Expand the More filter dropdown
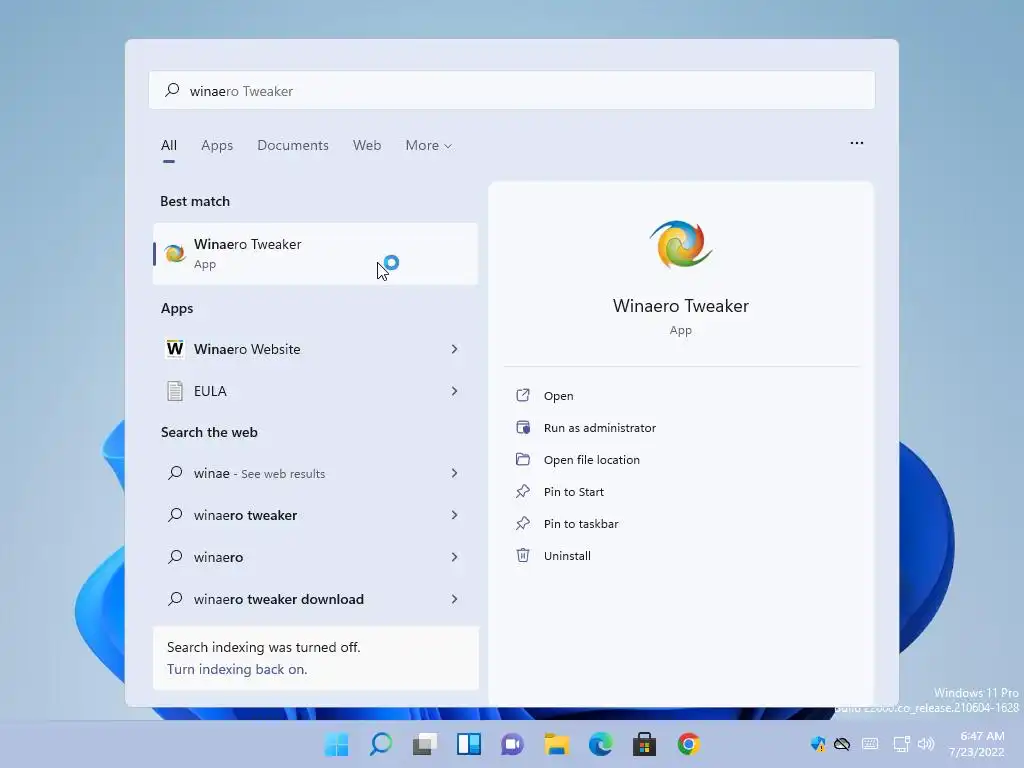 [x=428, y=145]
